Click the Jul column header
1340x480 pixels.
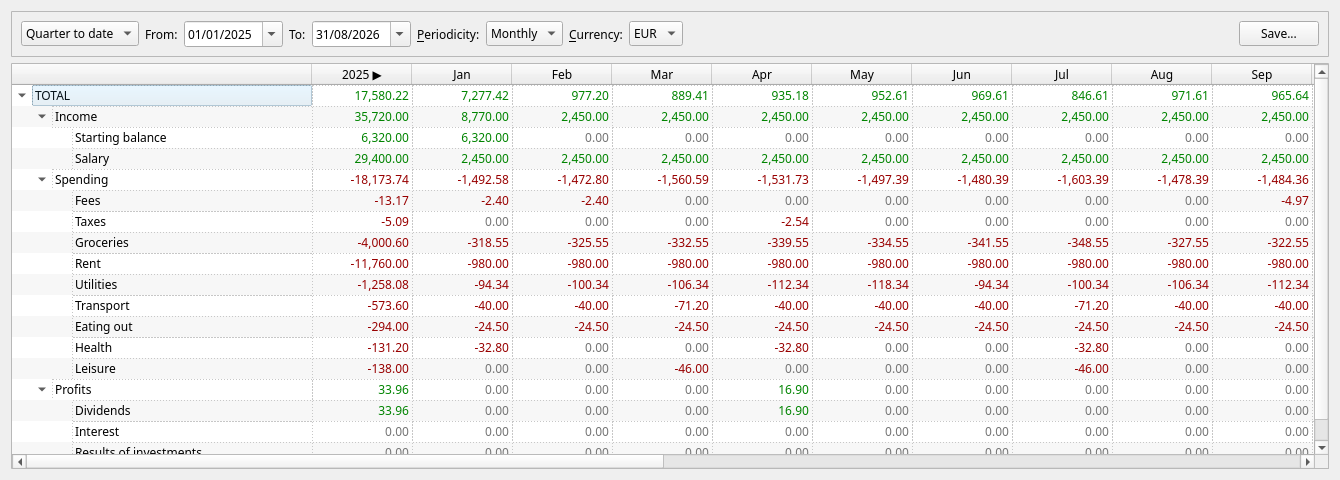click(1061, 74)
